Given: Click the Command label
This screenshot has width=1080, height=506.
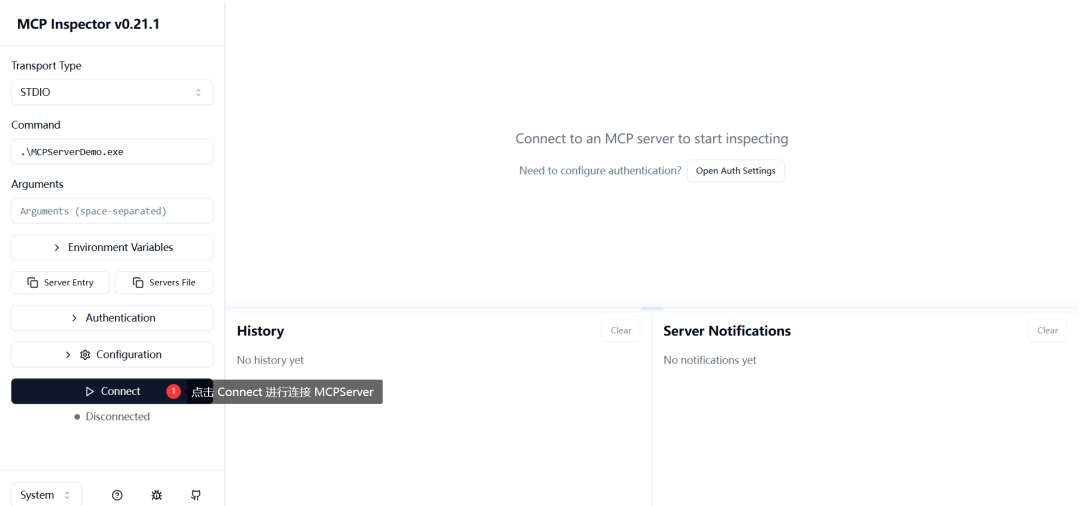Looking at the screenshot, I should click(36, 125).
